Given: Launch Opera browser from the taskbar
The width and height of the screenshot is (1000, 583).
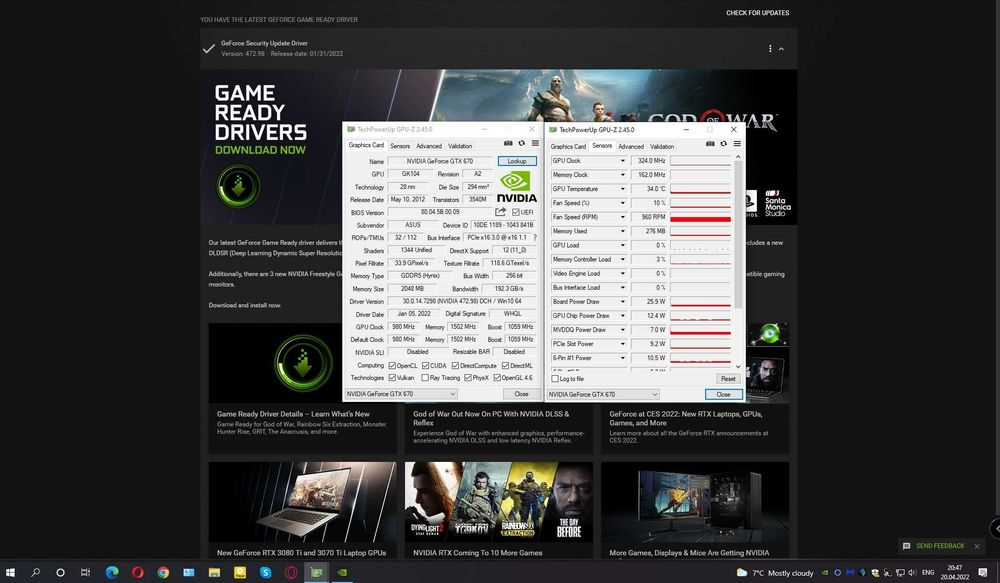Looking at the screenshot, I should pyautogui.click(x=138, y=572).
